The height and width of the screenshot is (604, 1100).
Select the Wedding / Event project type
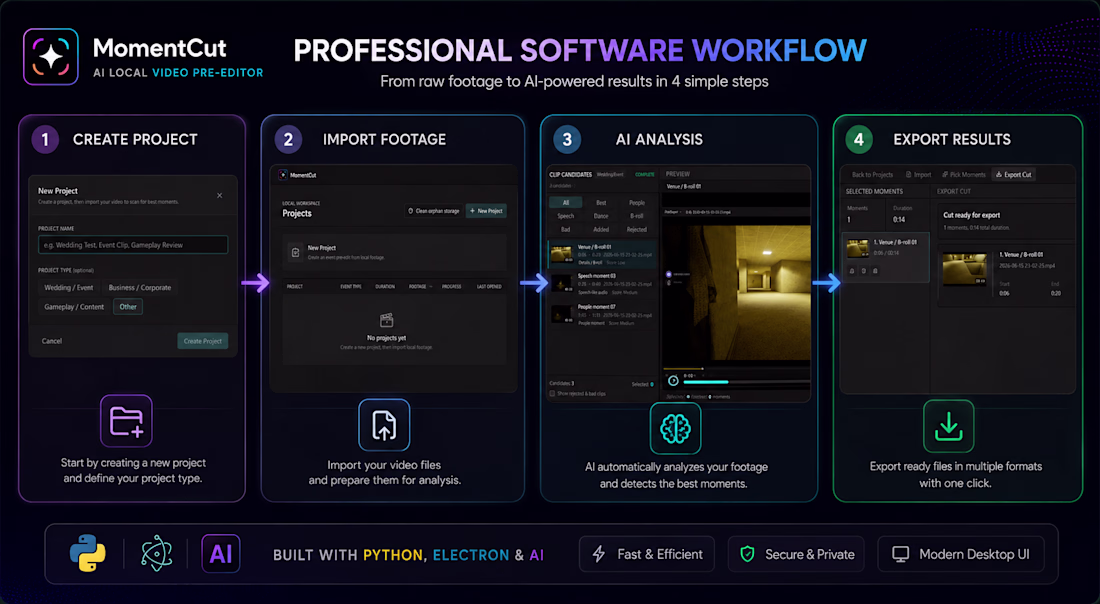tap(69, 288)
